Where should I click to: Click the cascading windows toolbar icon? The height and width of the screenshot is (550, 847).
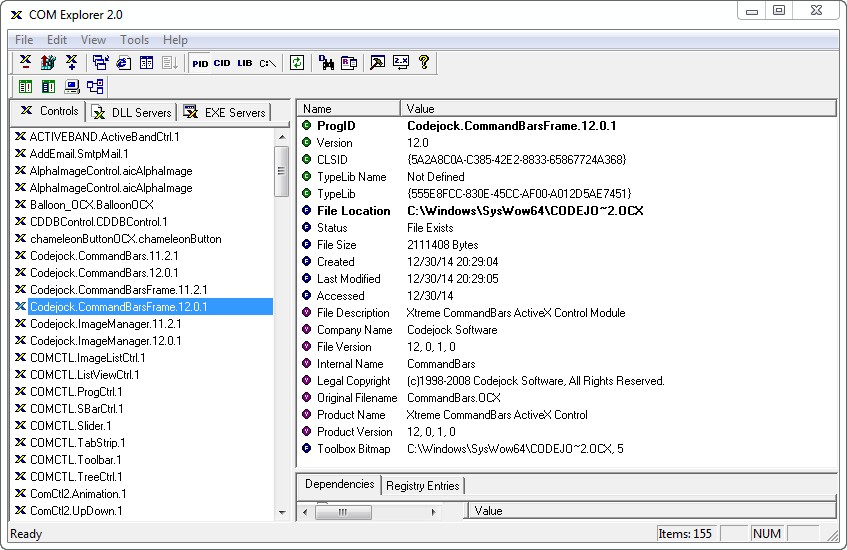(100, 63)
